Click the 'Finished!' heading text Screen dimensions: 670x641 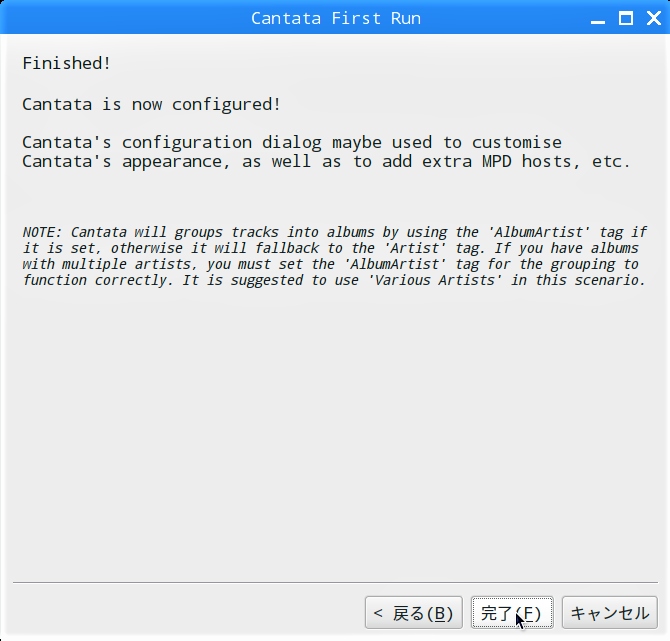tap(66, 63)
